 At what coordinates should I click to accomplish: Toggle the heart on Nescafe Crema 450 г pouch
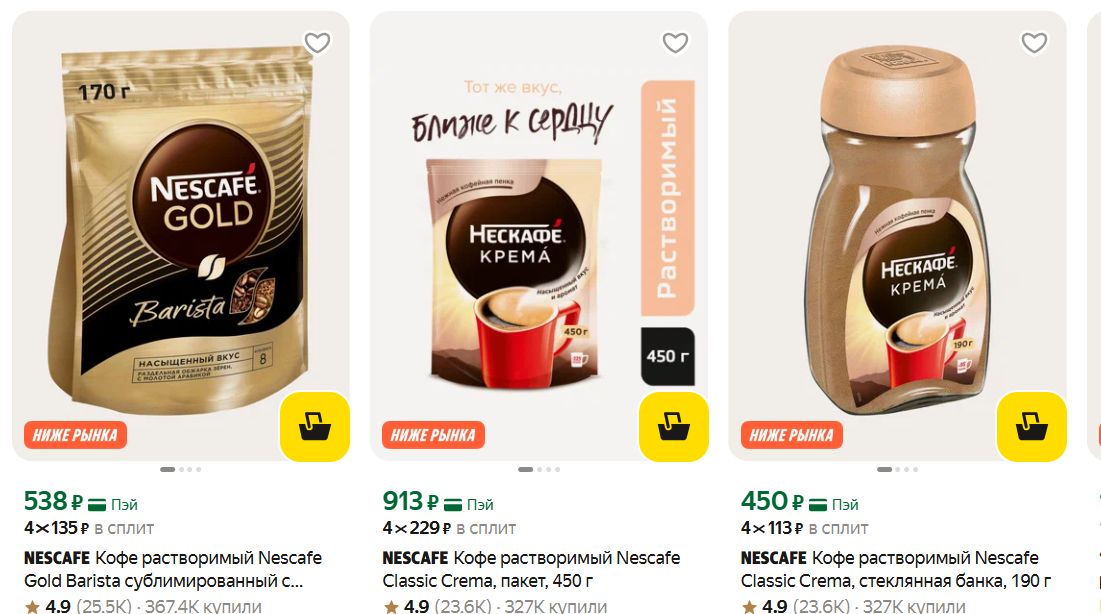(675, 43)
